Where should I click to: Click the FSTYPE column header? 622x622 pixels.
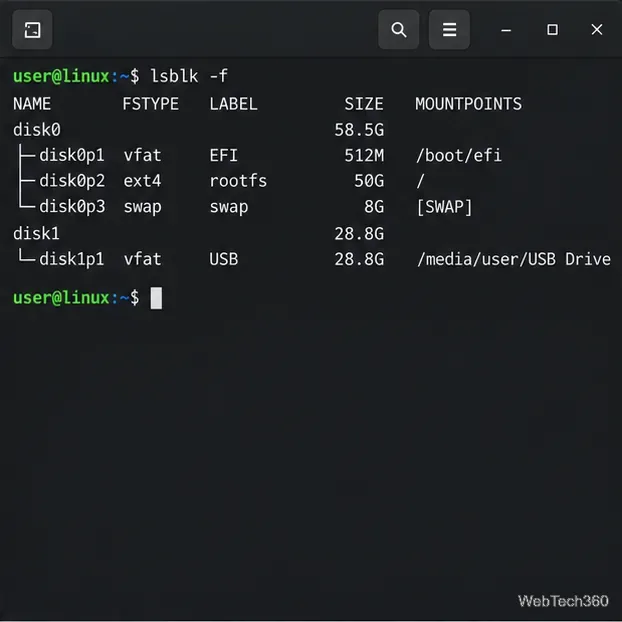pyautogui.click(x=150, y=104)
